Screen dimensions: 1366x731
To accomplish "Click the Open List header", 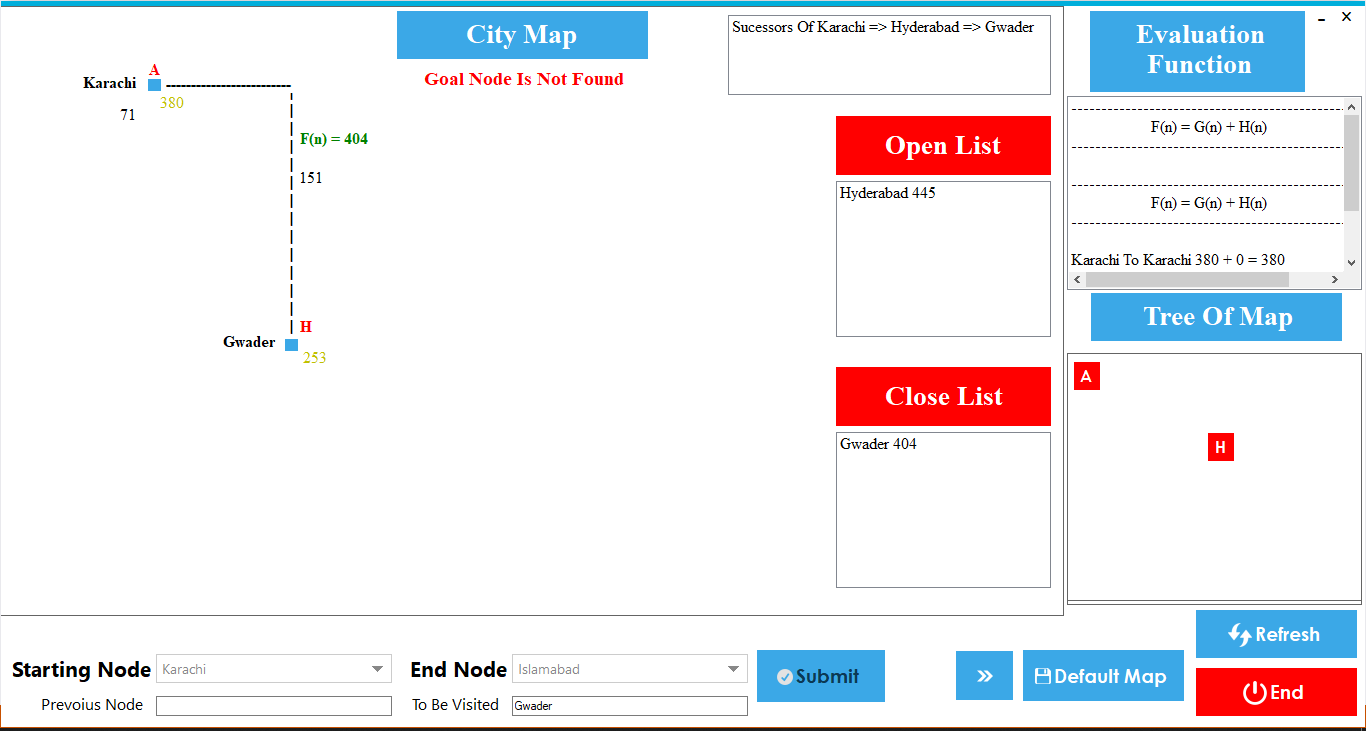I will point(943,146).
